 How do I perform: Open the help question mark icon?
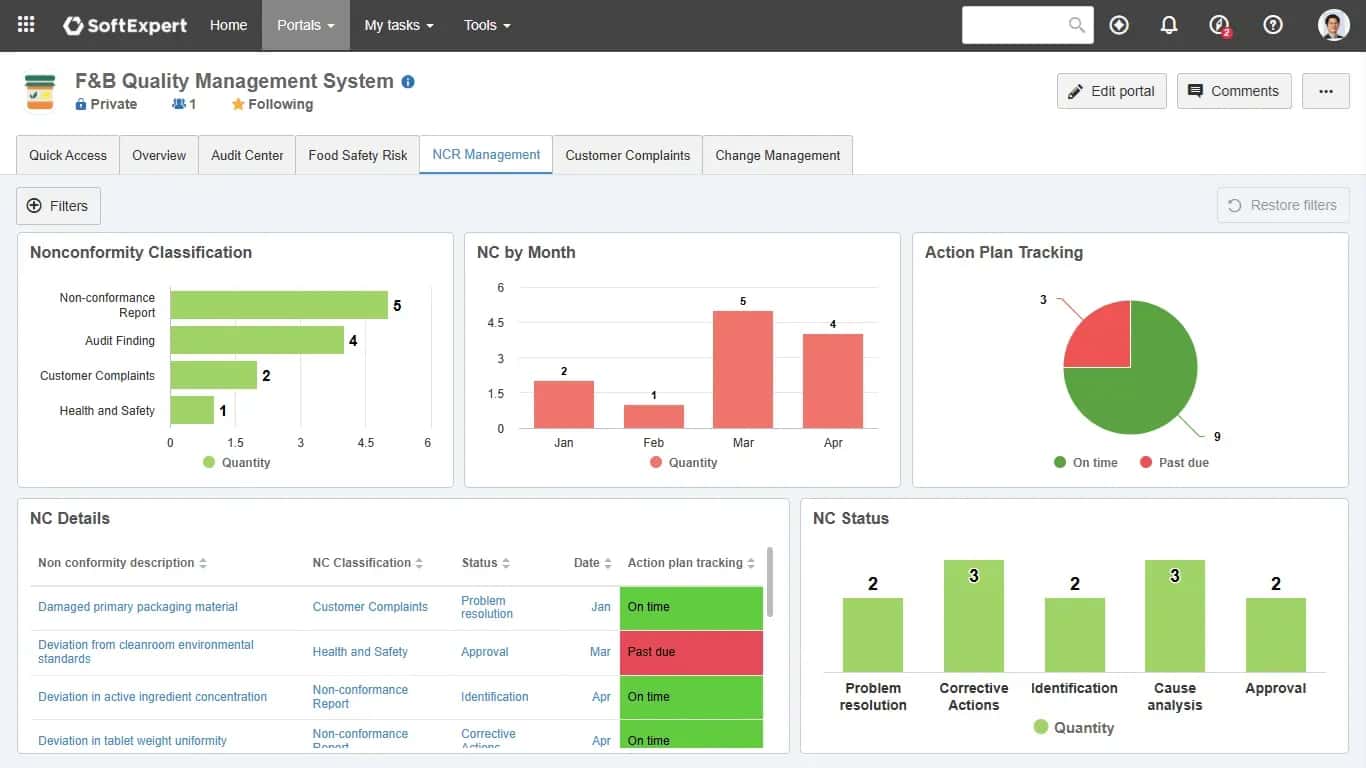tap(1273, 25)
